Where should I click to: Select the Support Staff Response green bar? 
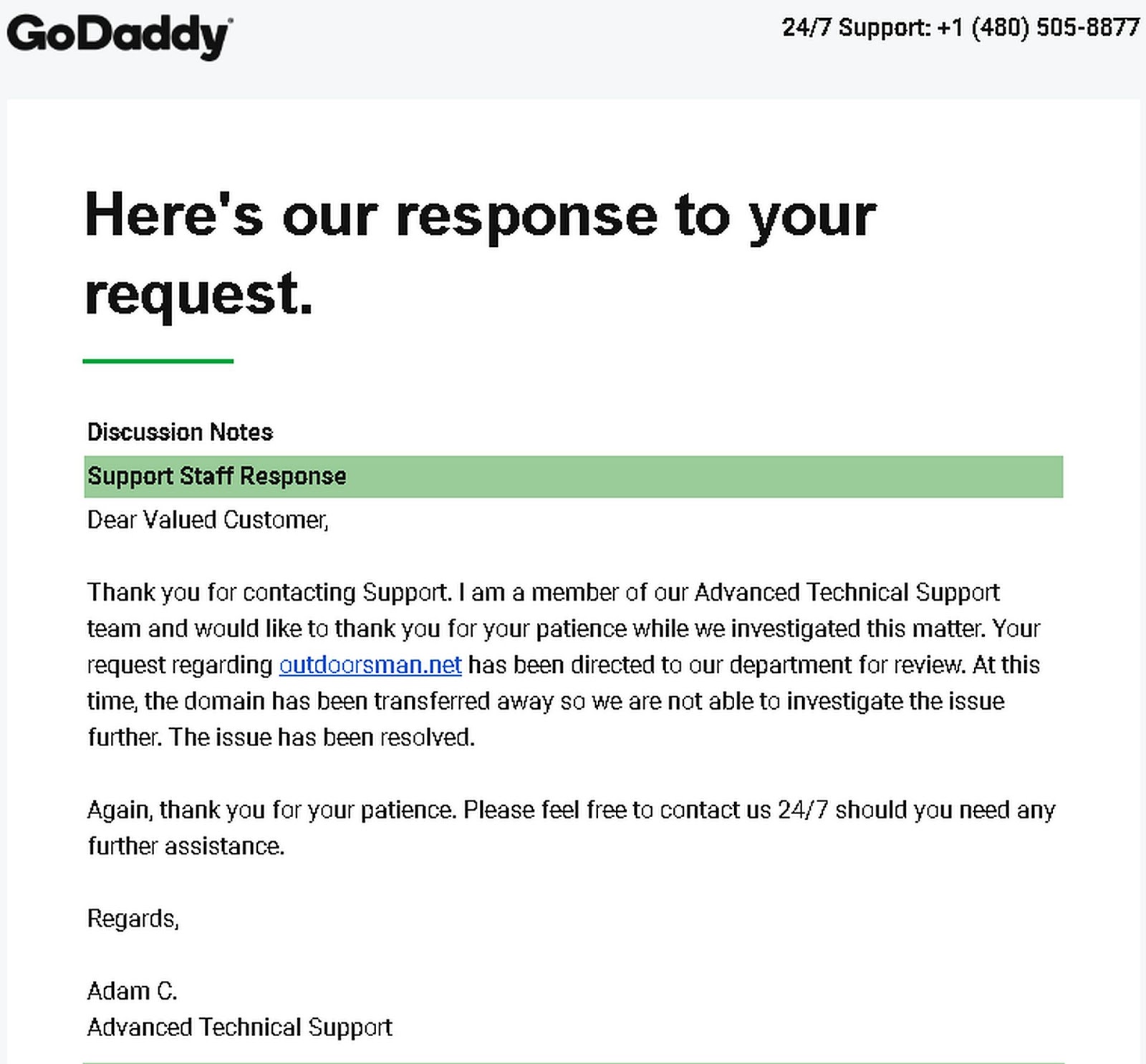[574, 476]
